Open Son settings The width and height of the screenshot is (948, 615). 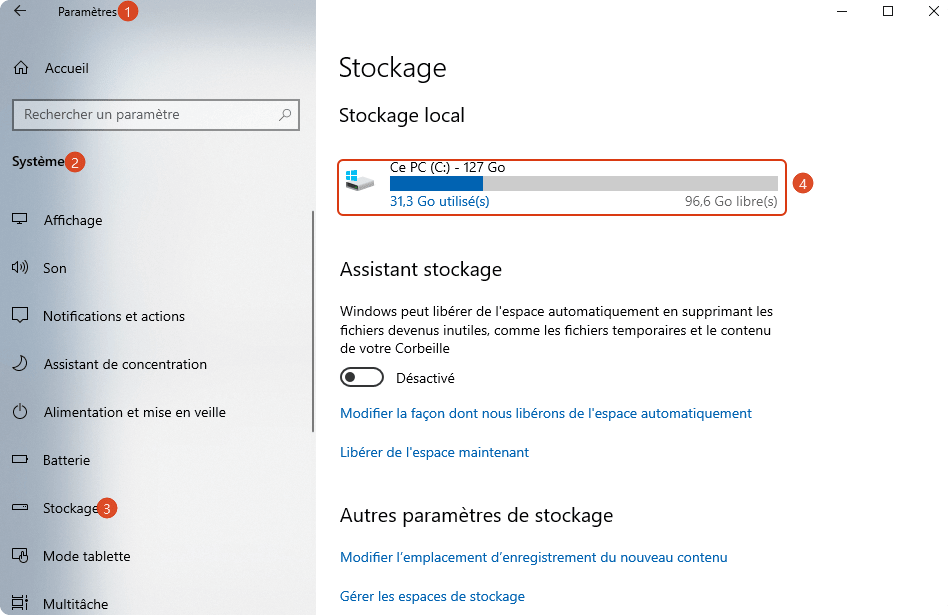pyautogui.click(x=54, y=268)
